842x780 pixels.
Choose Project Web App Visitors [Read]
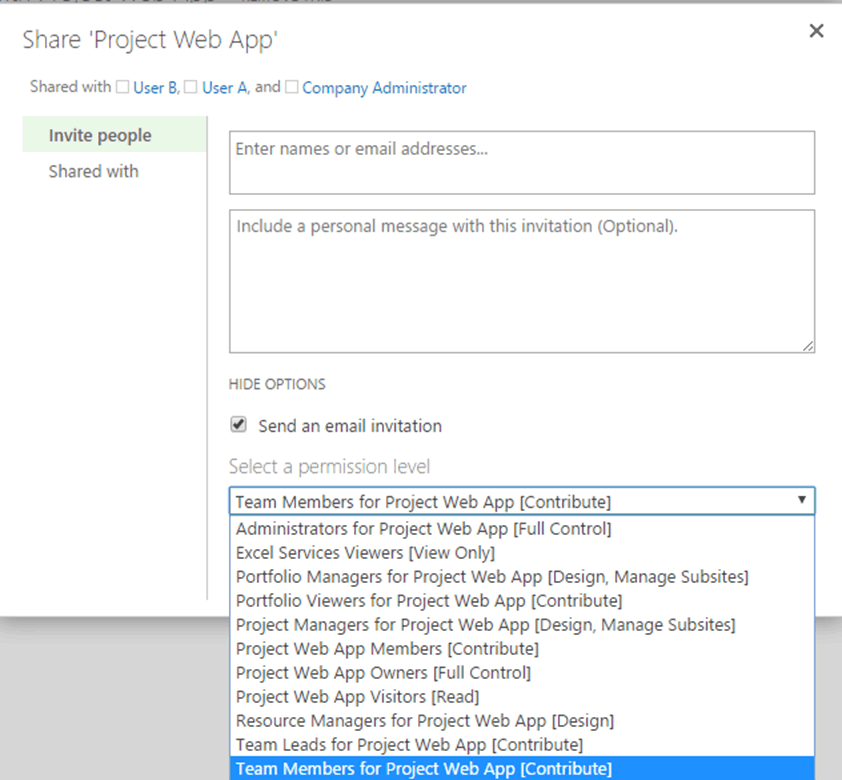pyautogui.click(x=522, y=697)
